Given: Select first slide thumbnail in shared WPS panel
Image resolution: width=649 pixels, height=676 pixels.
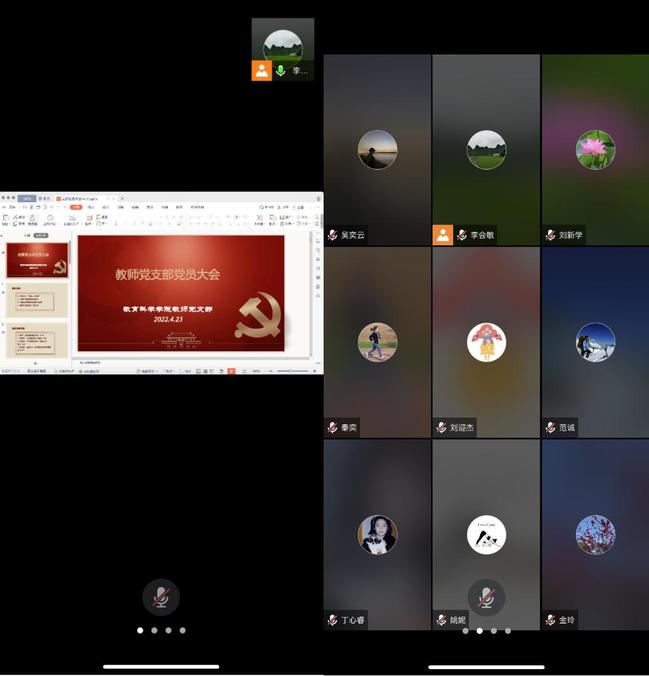Looking at the screenshot, I should [x=37, y=259].
